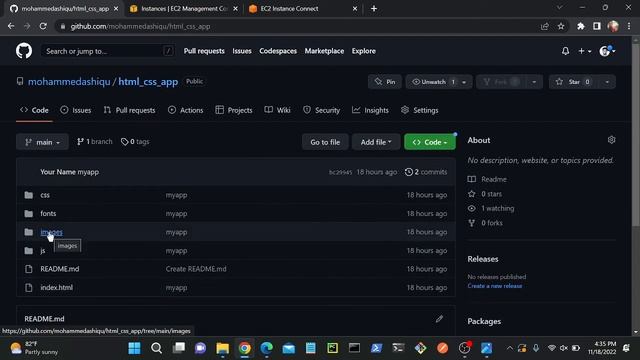
Task: Open the Chrome profile avatar
Action: point(613,26)
